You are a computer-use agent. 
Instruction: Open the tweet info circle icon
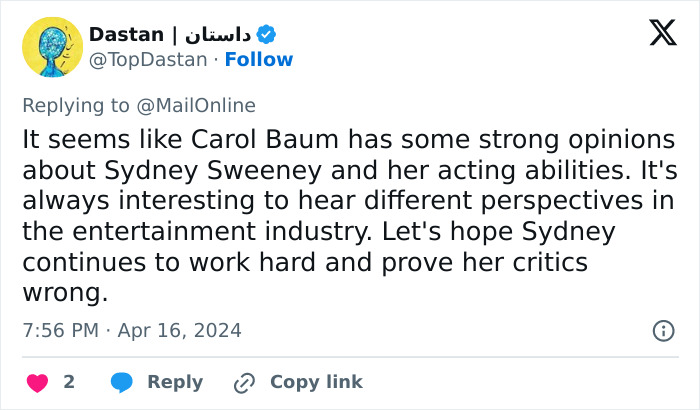[x=662, y=330]
